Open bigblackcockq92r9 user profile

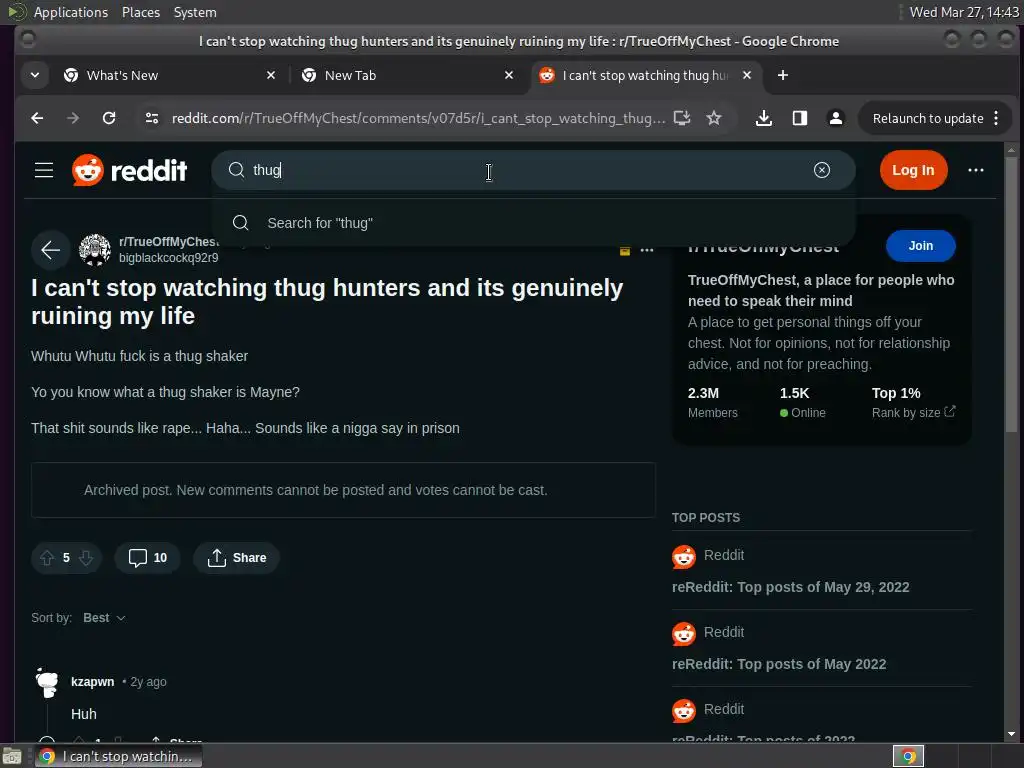168,258
